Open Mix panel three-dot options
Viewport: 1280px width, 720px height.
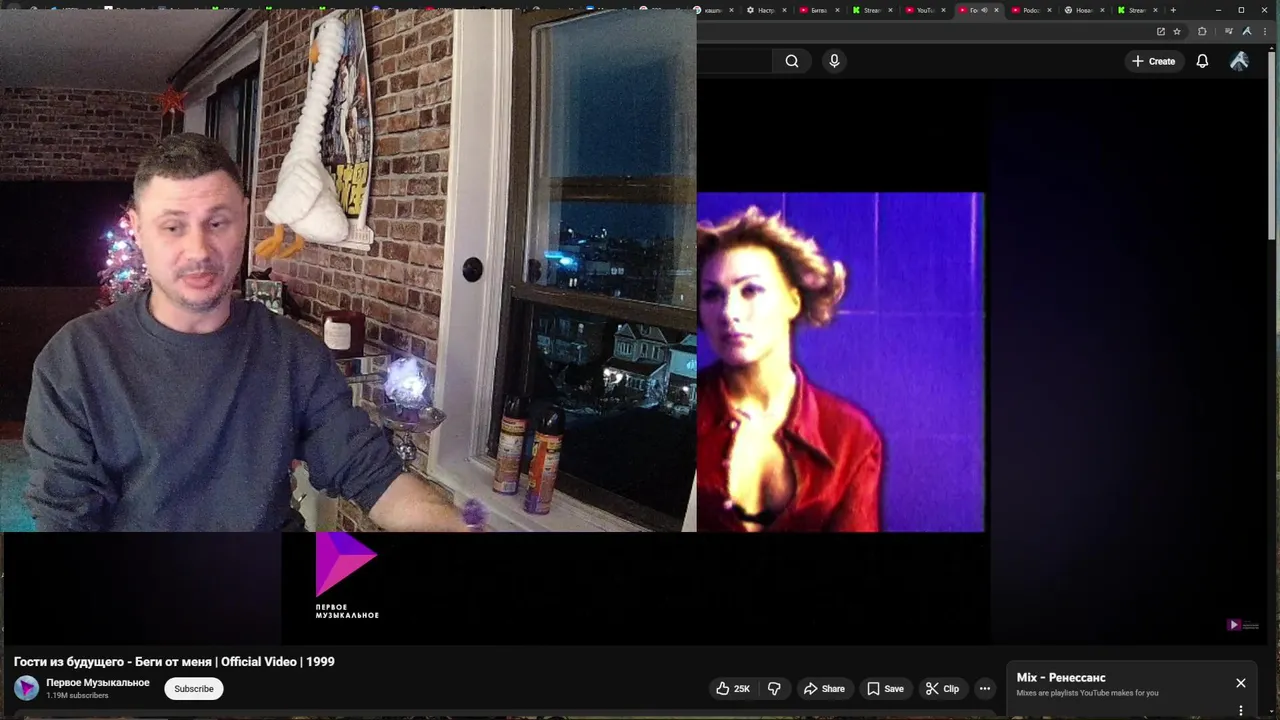1240,711
